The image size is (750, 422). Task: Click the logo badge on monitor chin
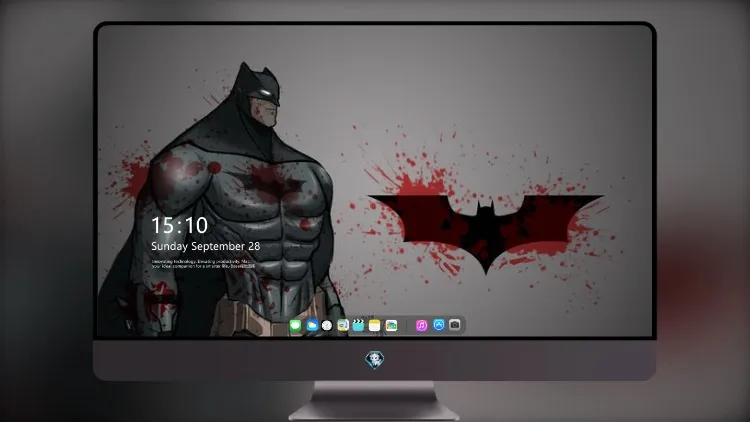pos(375,360)
